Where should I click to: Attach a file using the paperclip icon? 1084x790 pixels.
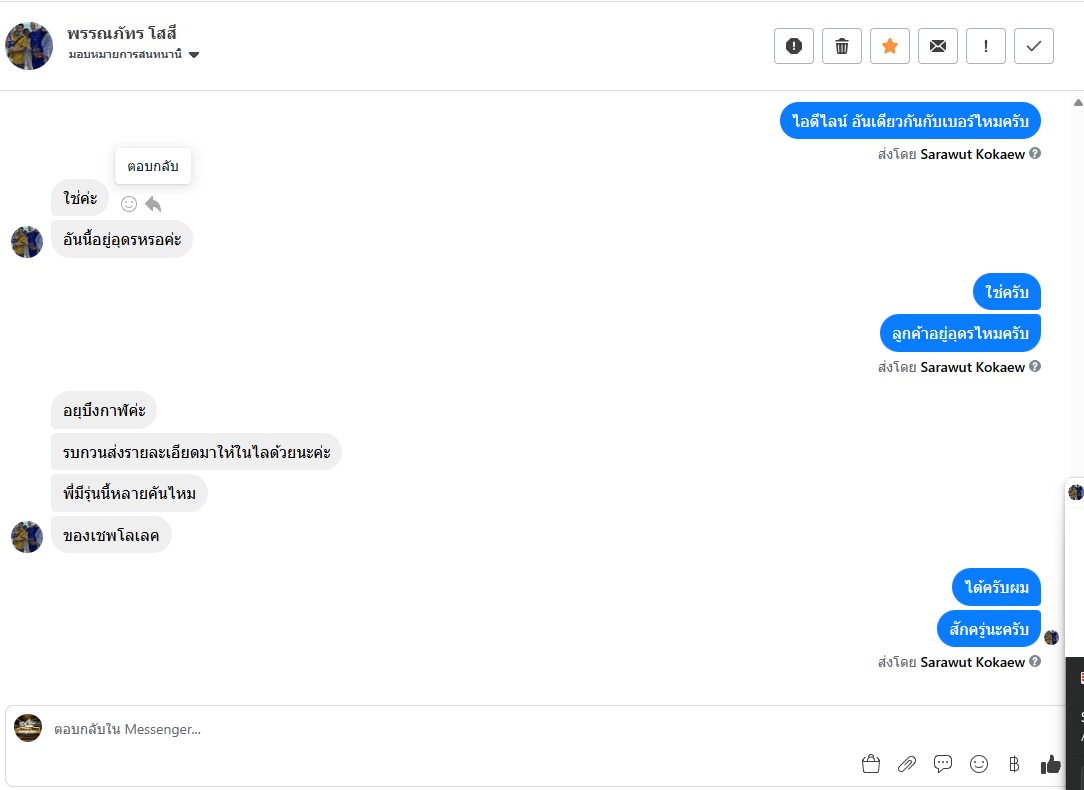click(907, 764)
